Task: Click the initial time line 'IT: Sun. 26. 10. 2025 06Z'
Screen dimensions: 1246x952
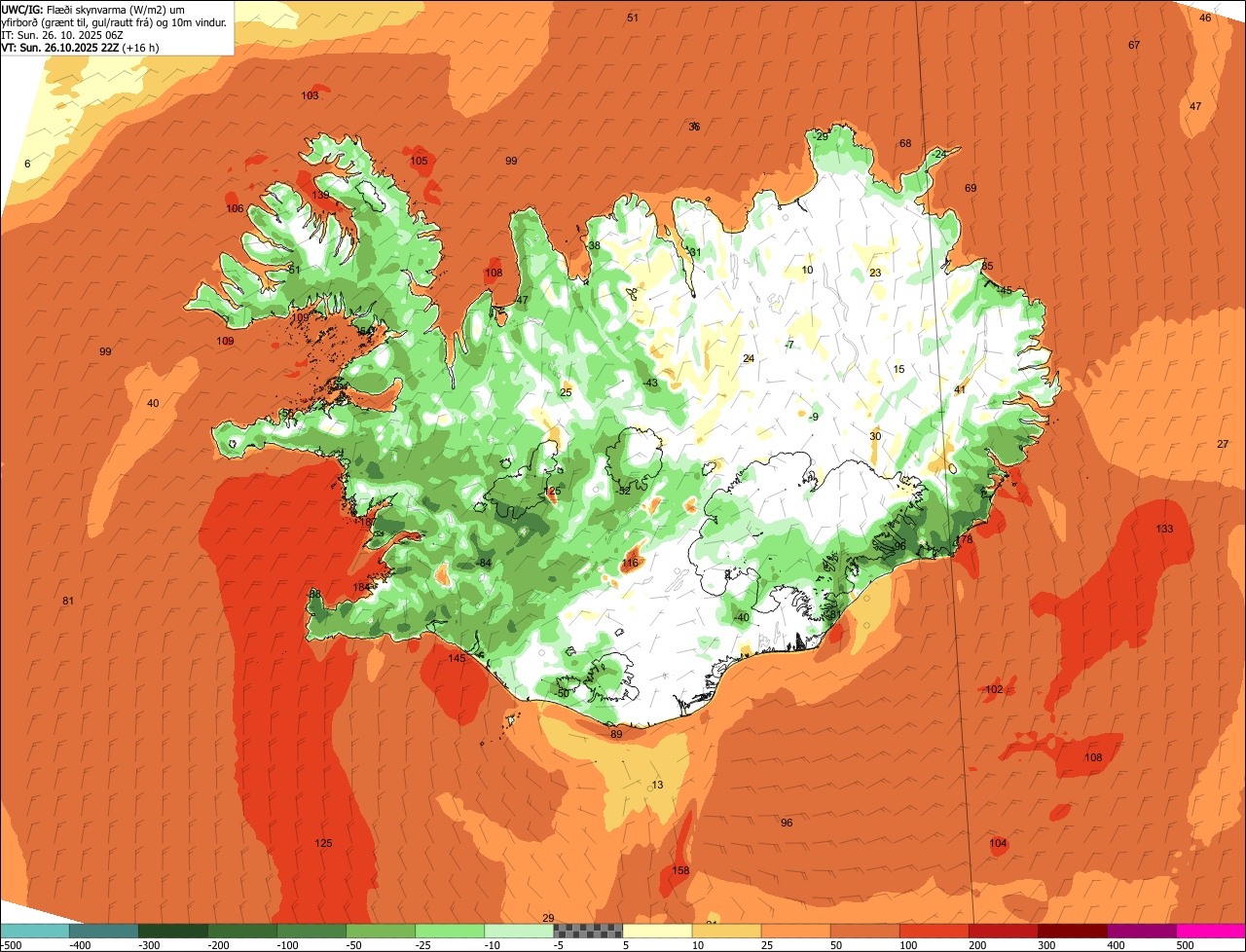Action: [61, 34]
